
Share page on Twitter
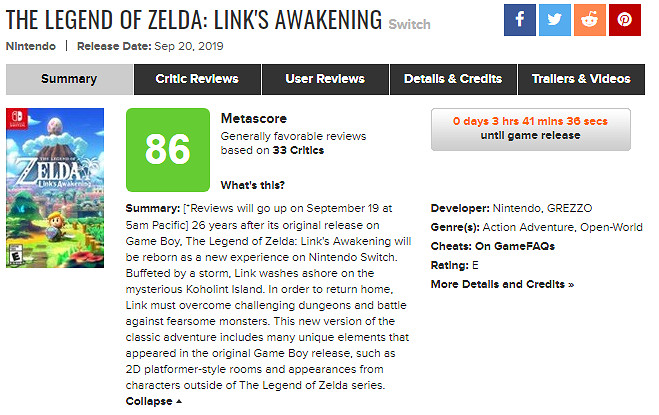coord(554,20)
